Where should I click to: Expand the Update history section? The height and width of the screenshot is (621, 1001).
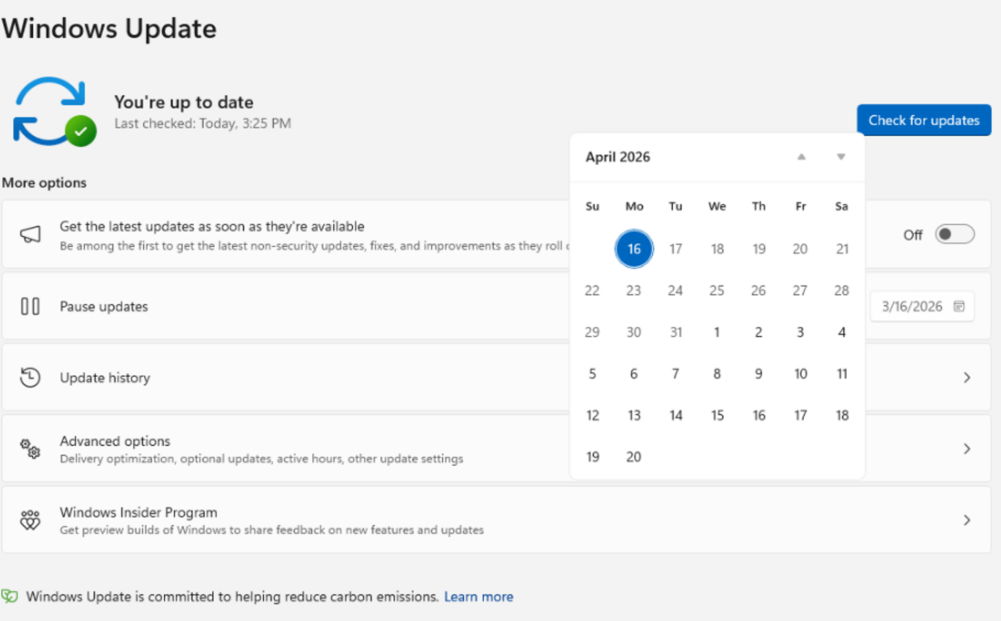tap(966, 377)
